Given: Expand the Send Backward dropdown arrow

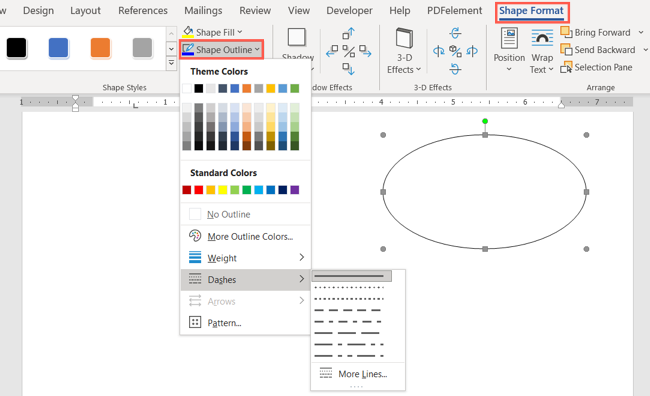Looking at the screenshot, I should (x=645, y=50).
